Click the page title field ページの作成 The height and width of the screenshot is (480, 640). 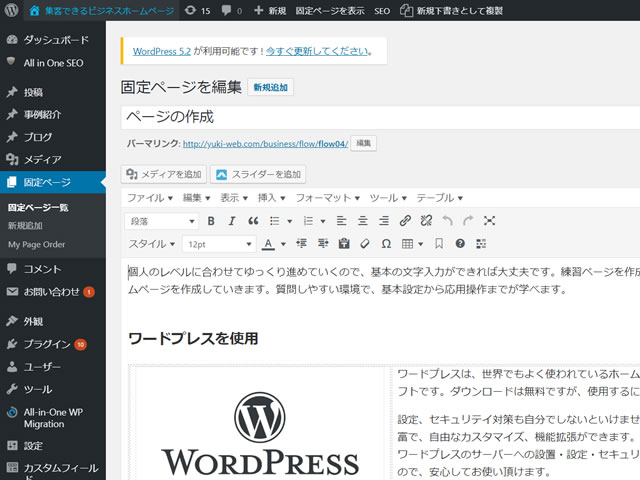[380, 117]
